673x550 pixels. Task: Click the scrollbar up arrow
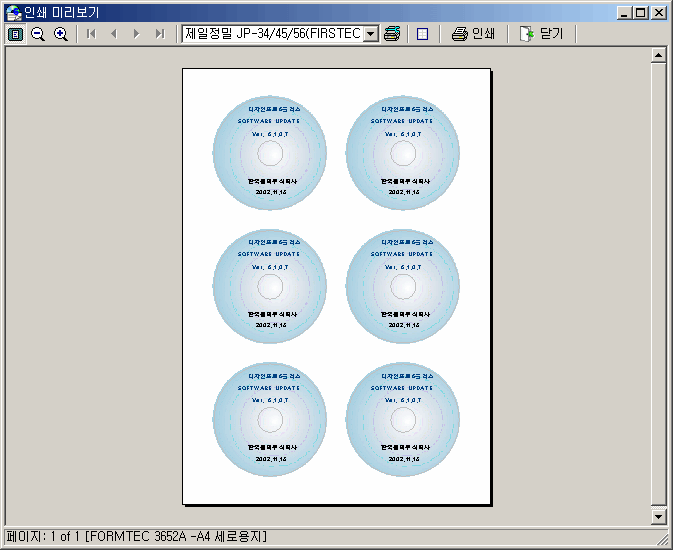point(658,55)
